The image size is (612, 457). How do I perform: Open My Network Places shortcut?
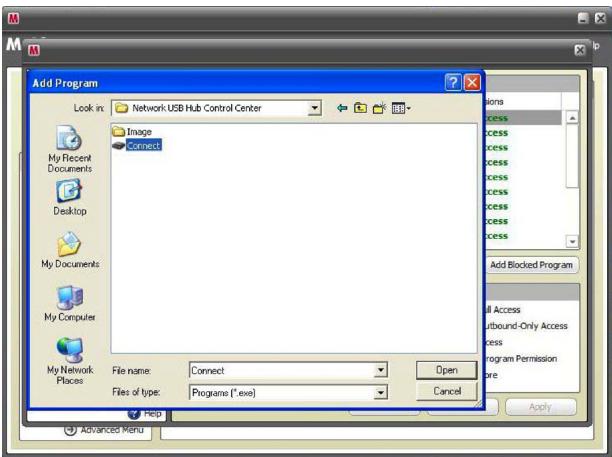click(x=70, y=361)
